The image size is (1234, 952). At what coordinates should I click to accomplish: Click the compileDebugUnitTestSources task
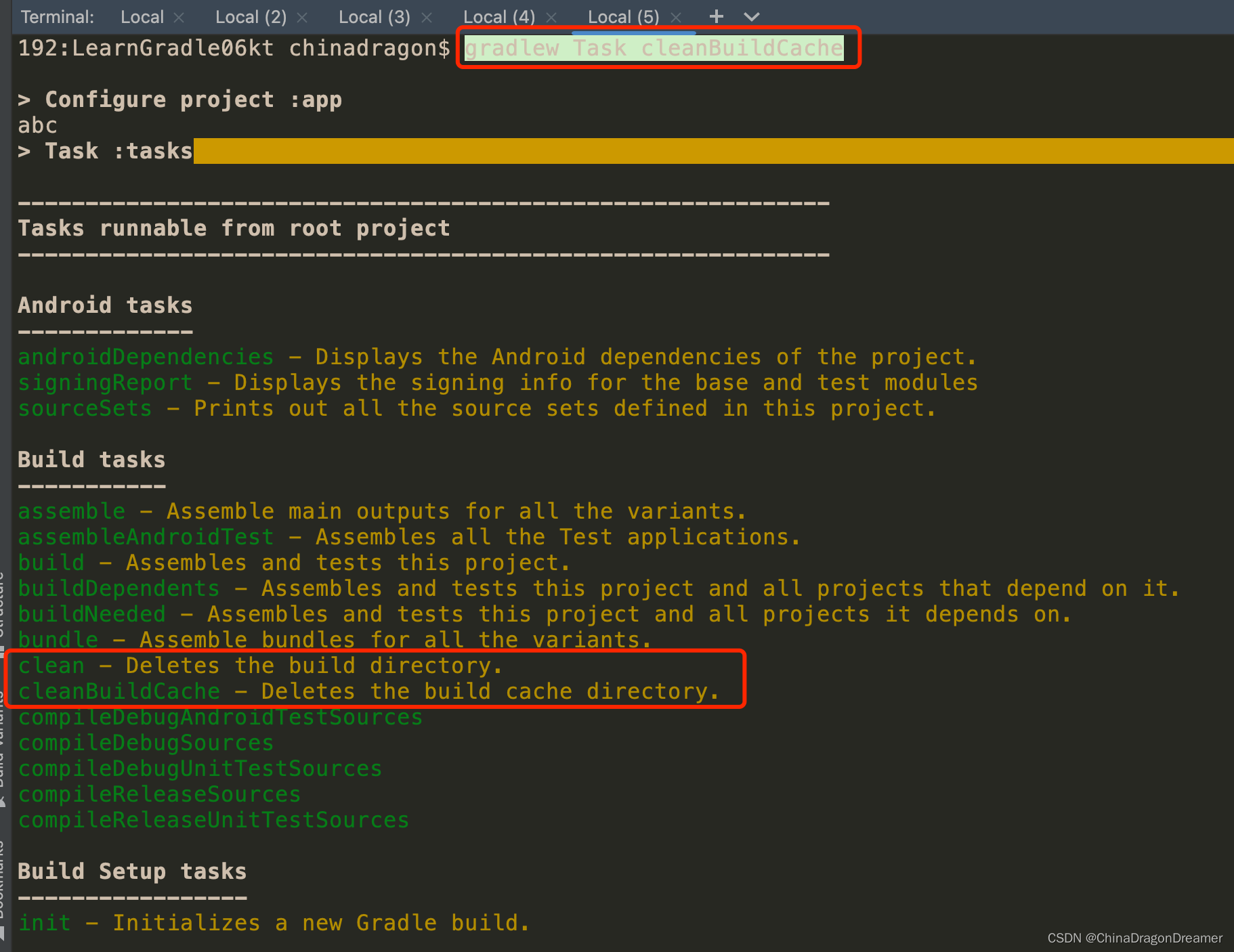coord(200,769)
